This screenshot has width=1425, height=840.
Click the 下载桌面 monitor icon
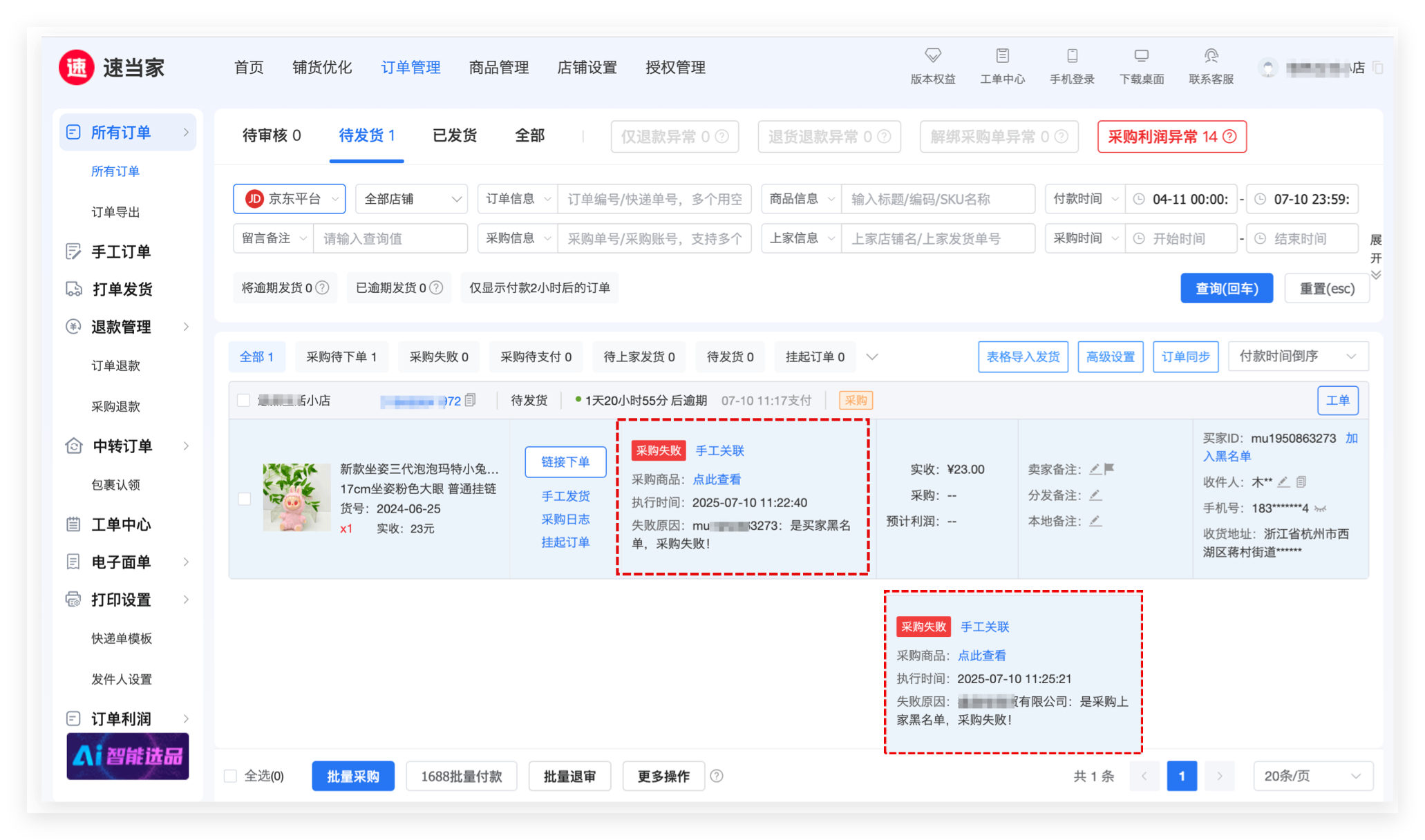click(x=1141, y=56)
